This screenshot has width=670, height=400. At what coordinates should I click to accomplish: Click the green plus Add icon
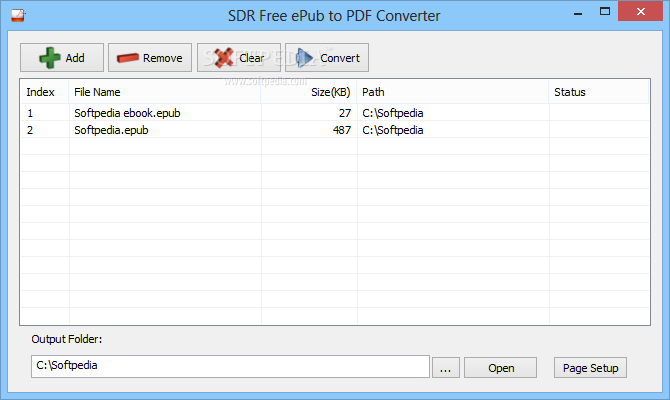tap(50, 58)
